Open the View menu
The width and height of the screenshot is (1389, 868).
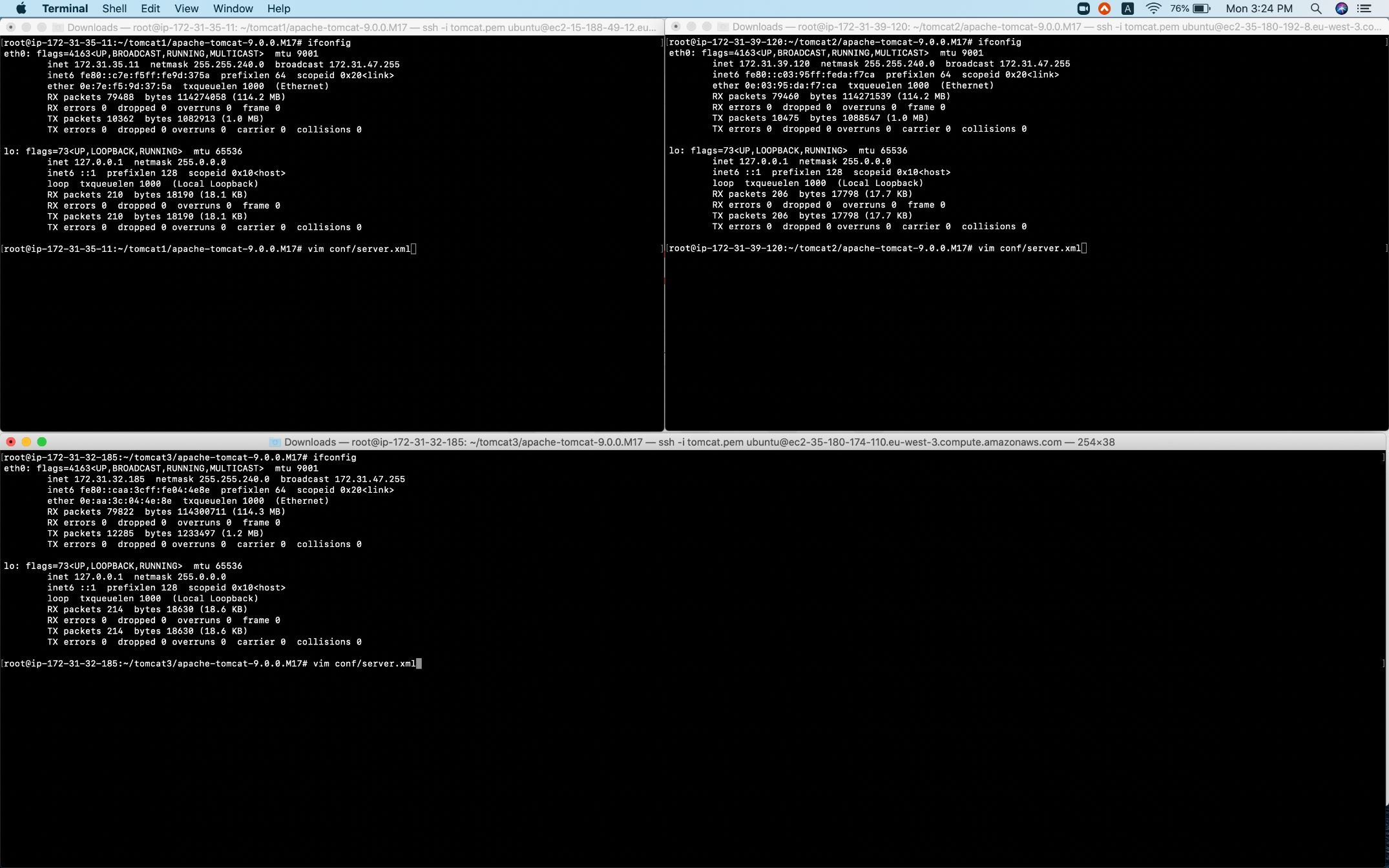coord(186,8)
